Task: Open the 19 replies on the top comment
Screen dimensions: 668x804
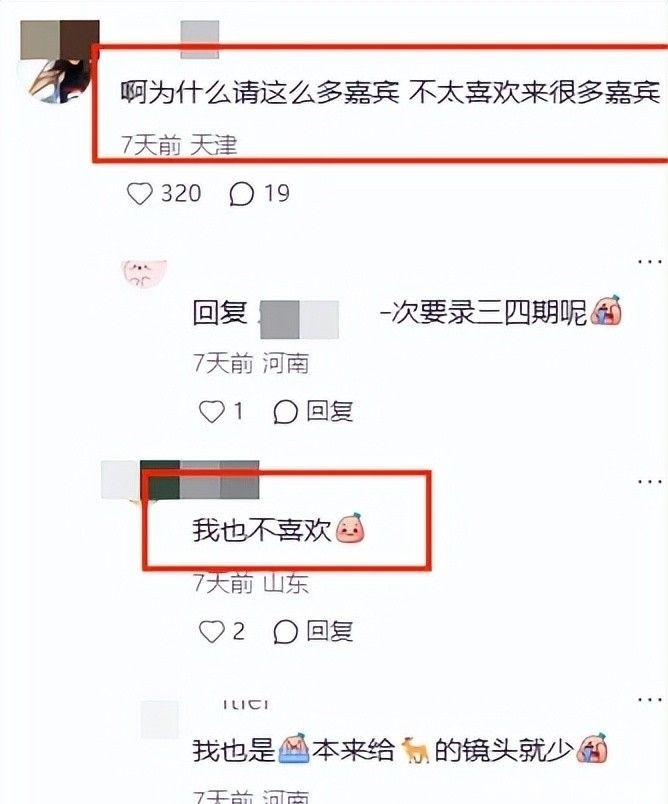Action: pos(241,194)
